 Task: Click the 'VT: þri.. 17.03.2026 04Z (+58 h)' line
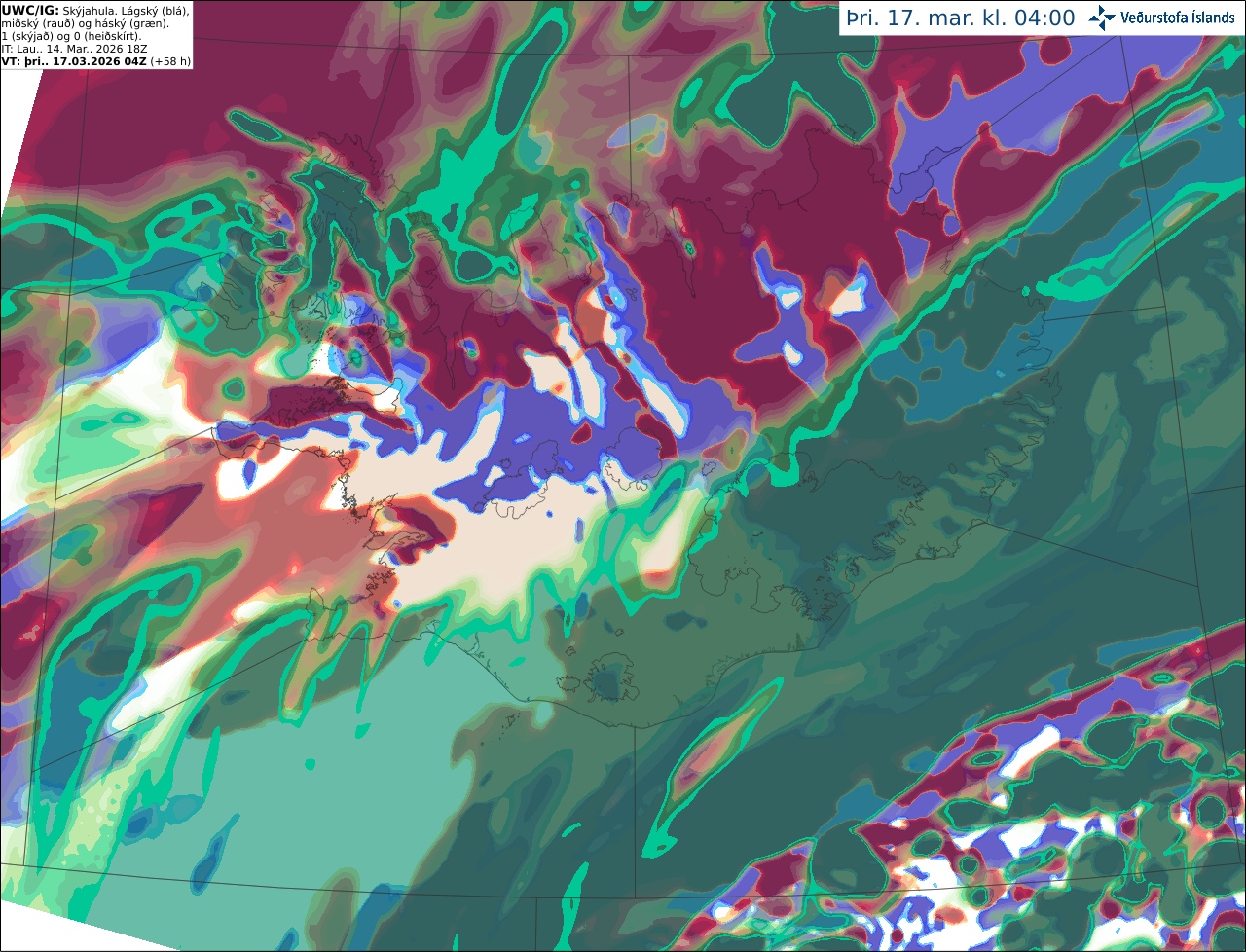pos(95,61)
